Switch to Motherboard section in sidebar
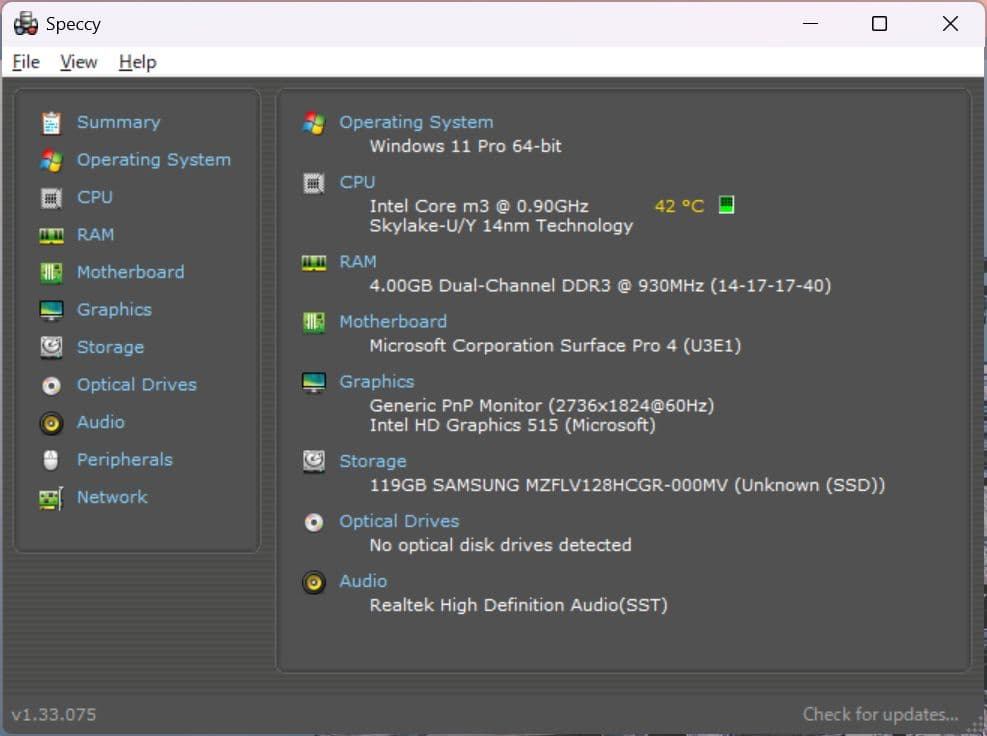The width and height of the screenshot is (987, 736). tap(130, 272)
